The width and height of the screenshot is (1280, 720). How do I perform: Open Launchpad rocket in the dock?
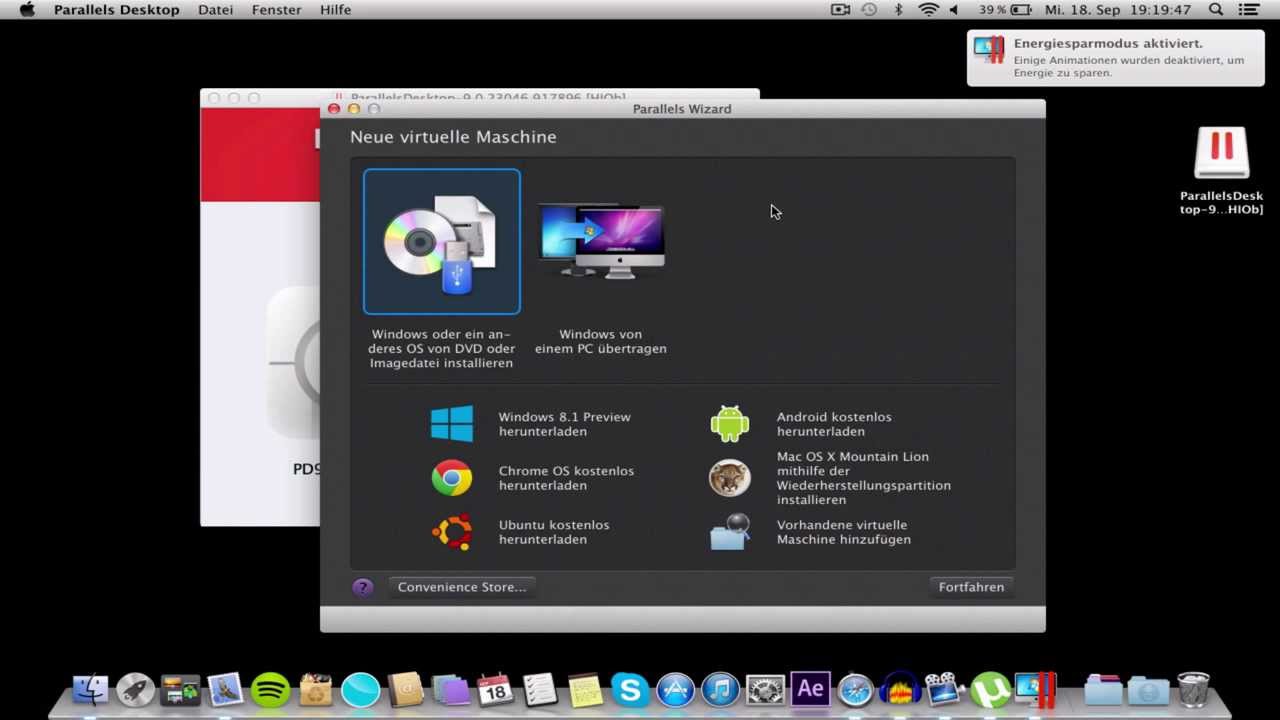[x=135, y=690]
